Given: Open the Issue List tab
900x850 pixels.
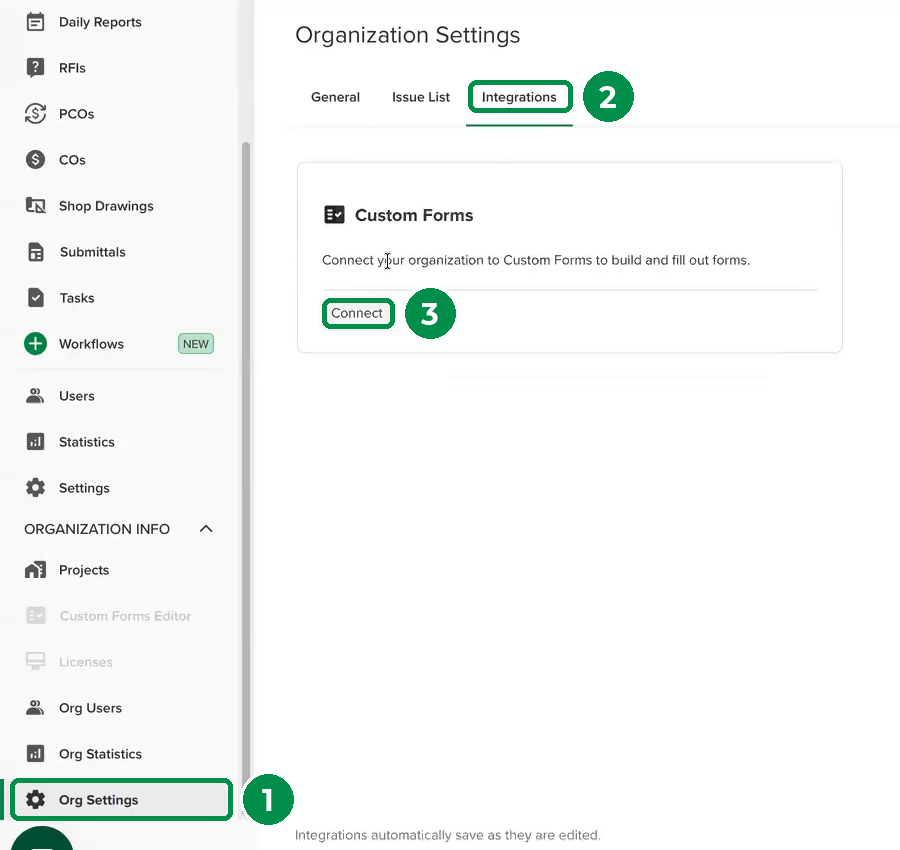Looking at the screenshot, I should tap(421, 97).
